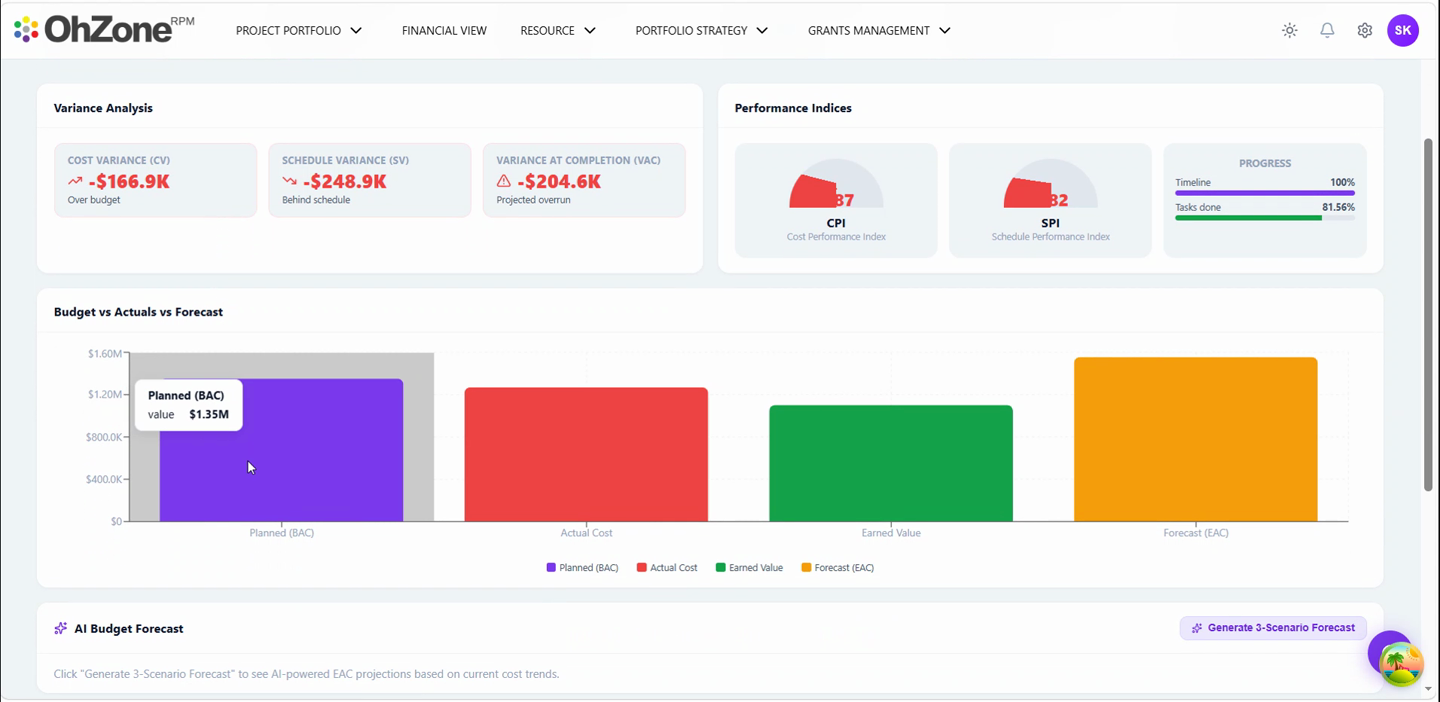The image size is (1440, 702).
Task: Click the Schedule Variance trend-down icon
Action: (290, 181)
